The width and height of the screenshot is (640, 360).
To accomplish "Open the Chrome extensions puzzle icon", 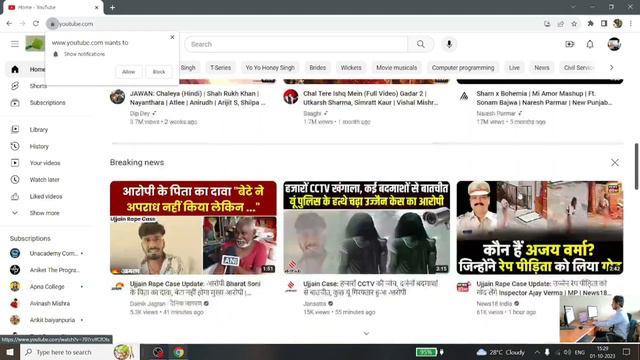I will tap(590, 24).
